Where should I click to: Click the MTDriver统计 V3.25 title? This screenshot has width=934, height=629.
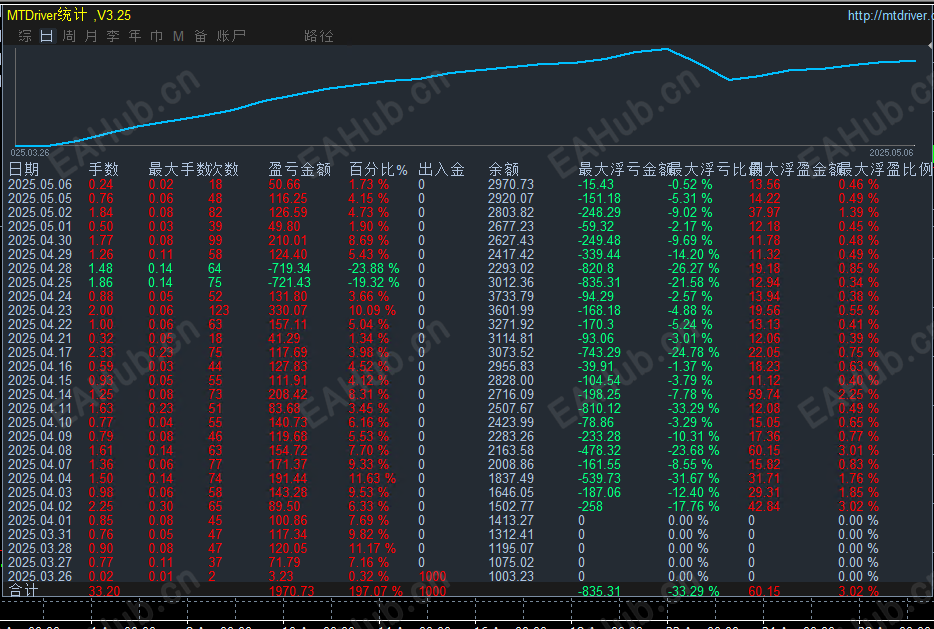click(69, 15)
